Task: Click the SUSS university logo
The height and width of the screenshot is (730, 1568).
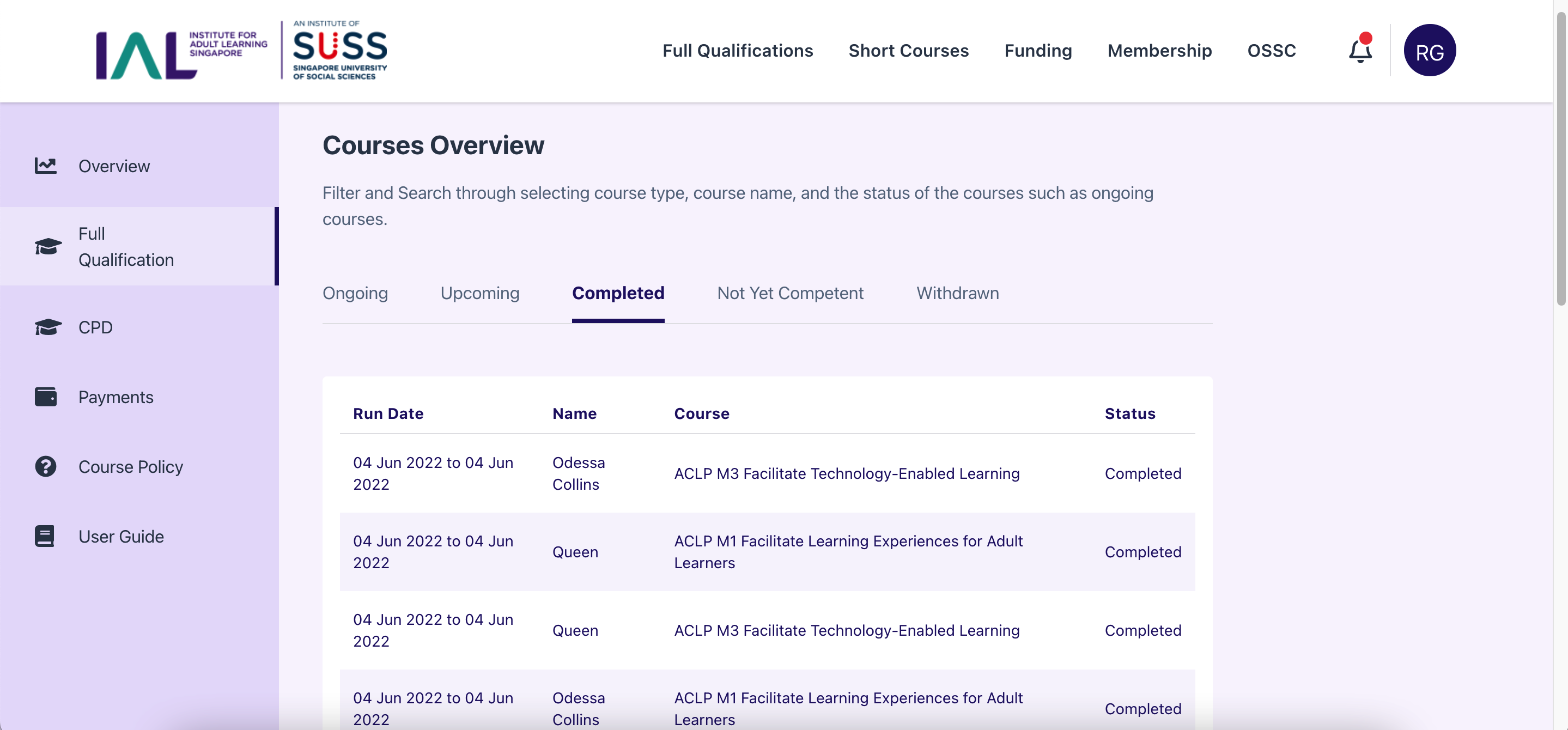Action: [339, 50]
